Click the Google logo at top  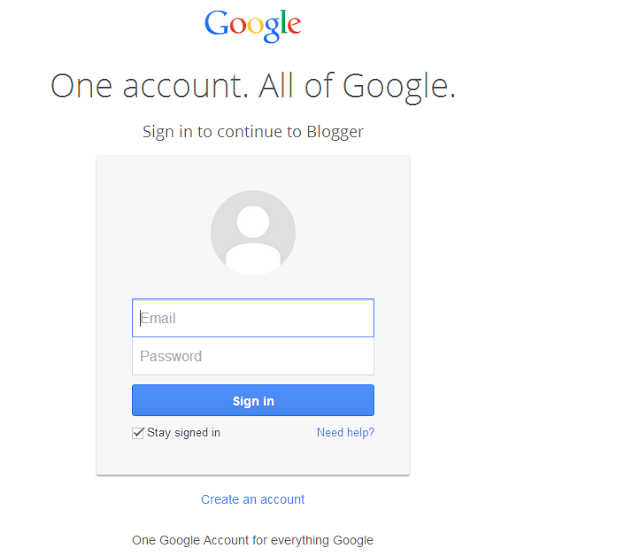[253, 25]
